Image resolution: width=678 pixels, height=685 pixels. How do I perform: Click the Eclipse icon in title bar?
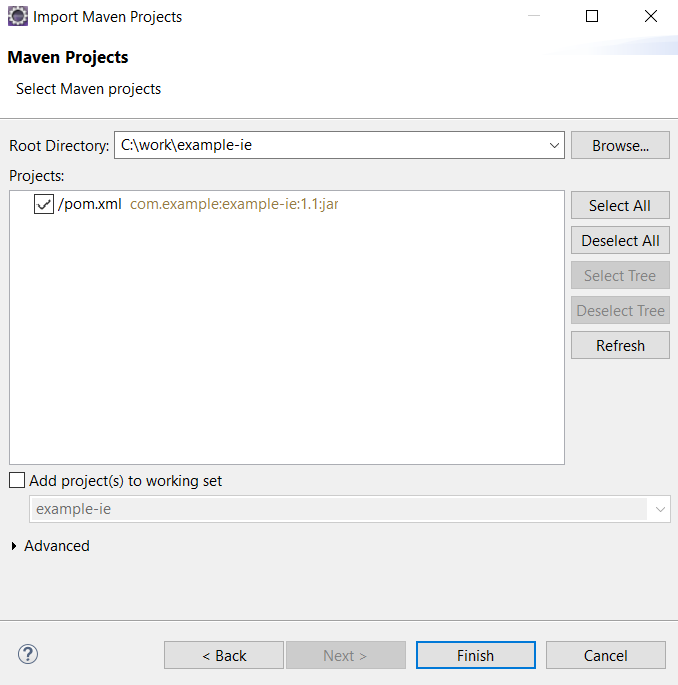17,16
